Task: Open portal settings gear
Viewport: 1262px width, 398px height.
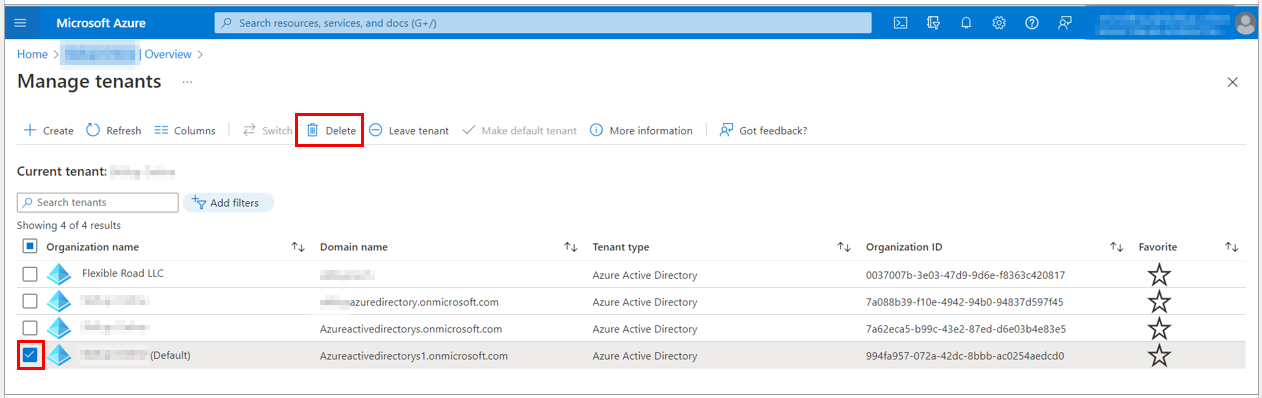Action: pos(999,22)
